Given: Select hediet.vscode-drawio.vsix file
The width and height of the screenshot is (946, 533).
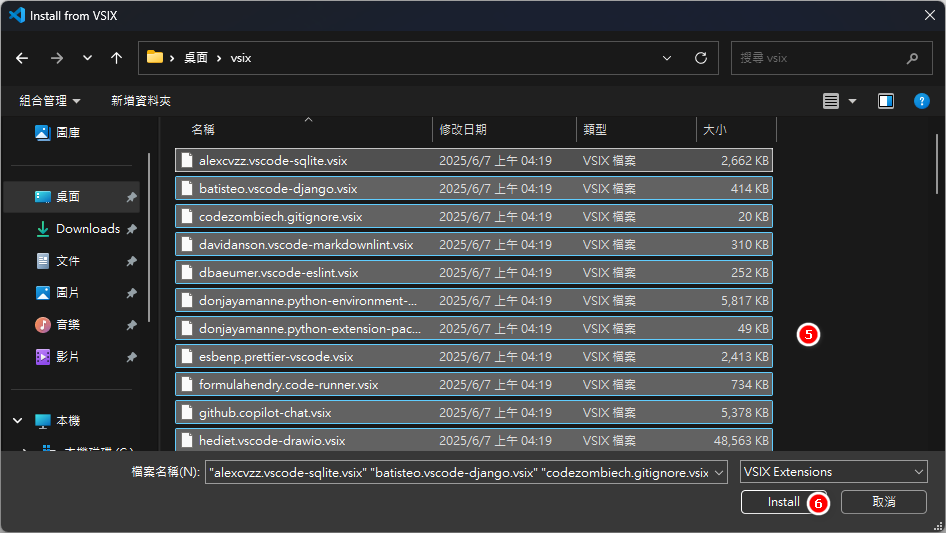Looking at the screenshot, I should [474, 440].
